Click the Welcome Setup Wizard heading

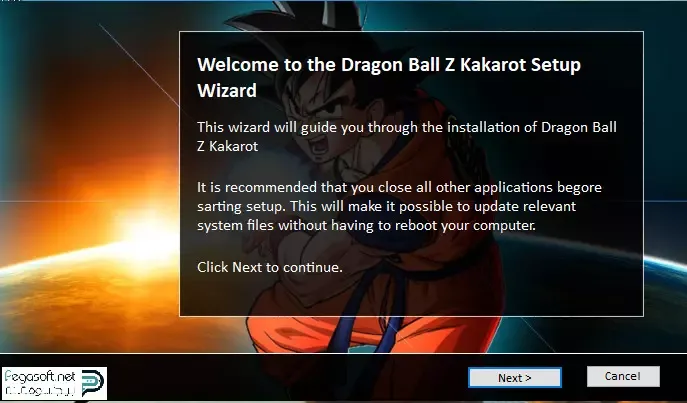point(389,77)
